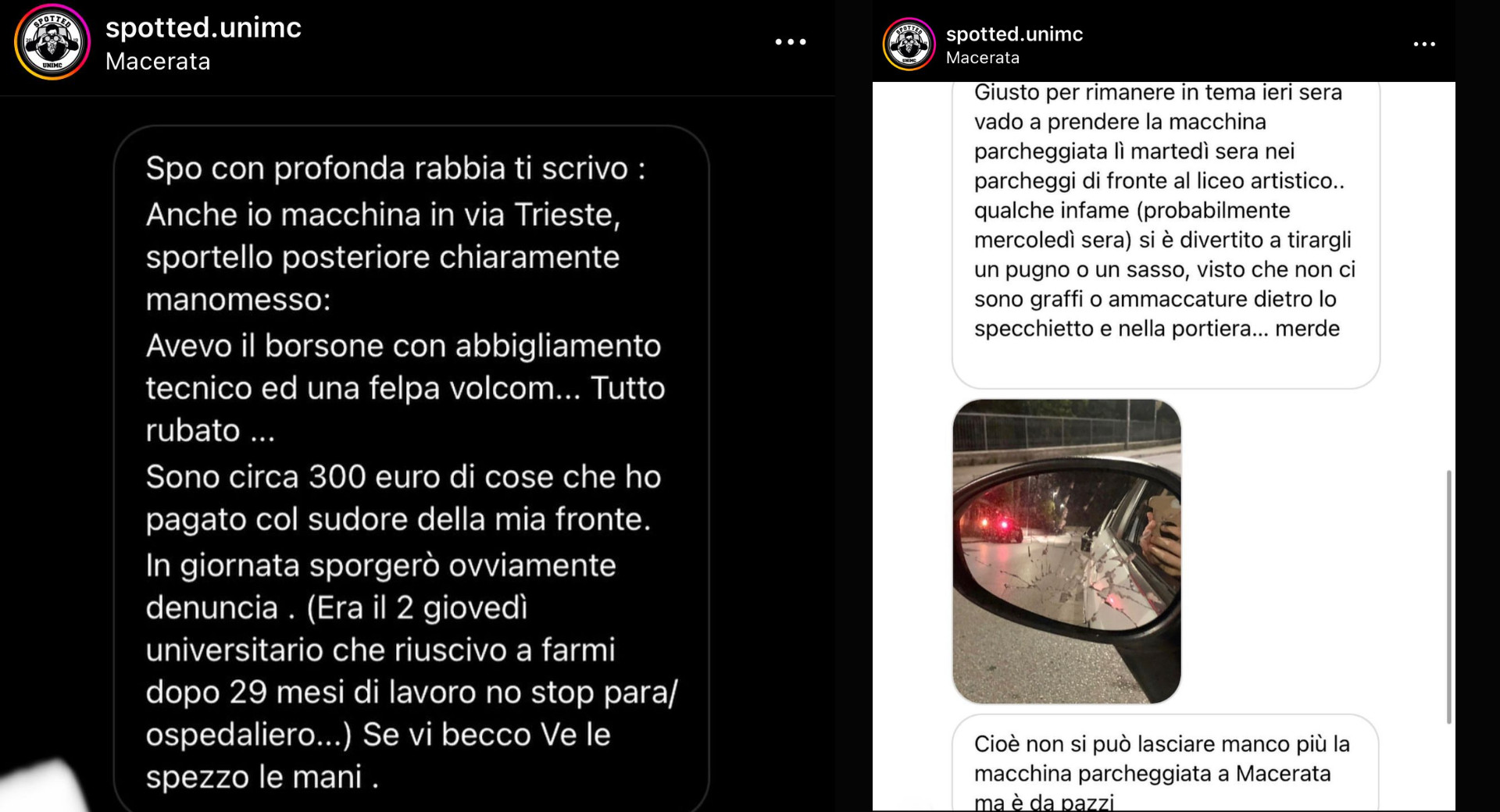Click the word 'merde' ending right message
Image resolution: width=1500 pixels, height=812 pixels.
(1307, 329)
